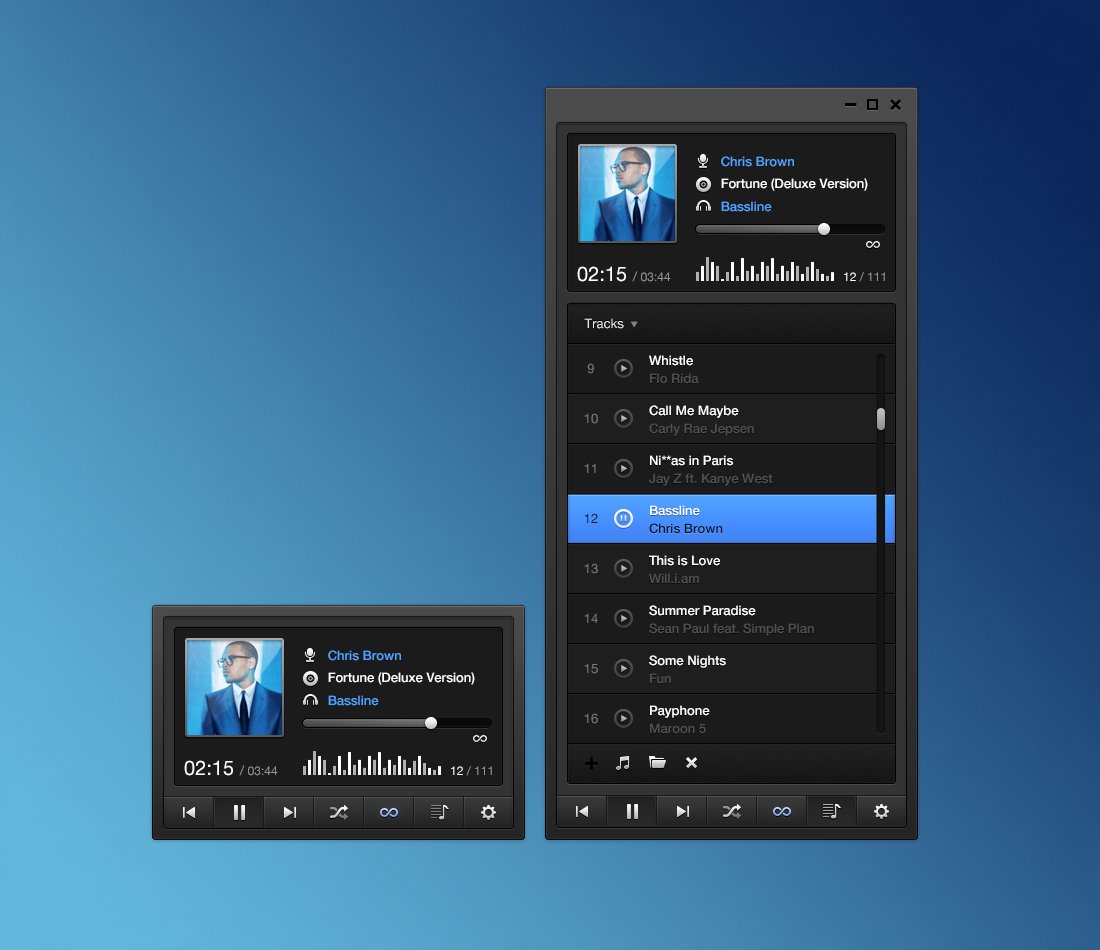
Task: Open the Tracks dropdown
Action: tap(611, 323)
